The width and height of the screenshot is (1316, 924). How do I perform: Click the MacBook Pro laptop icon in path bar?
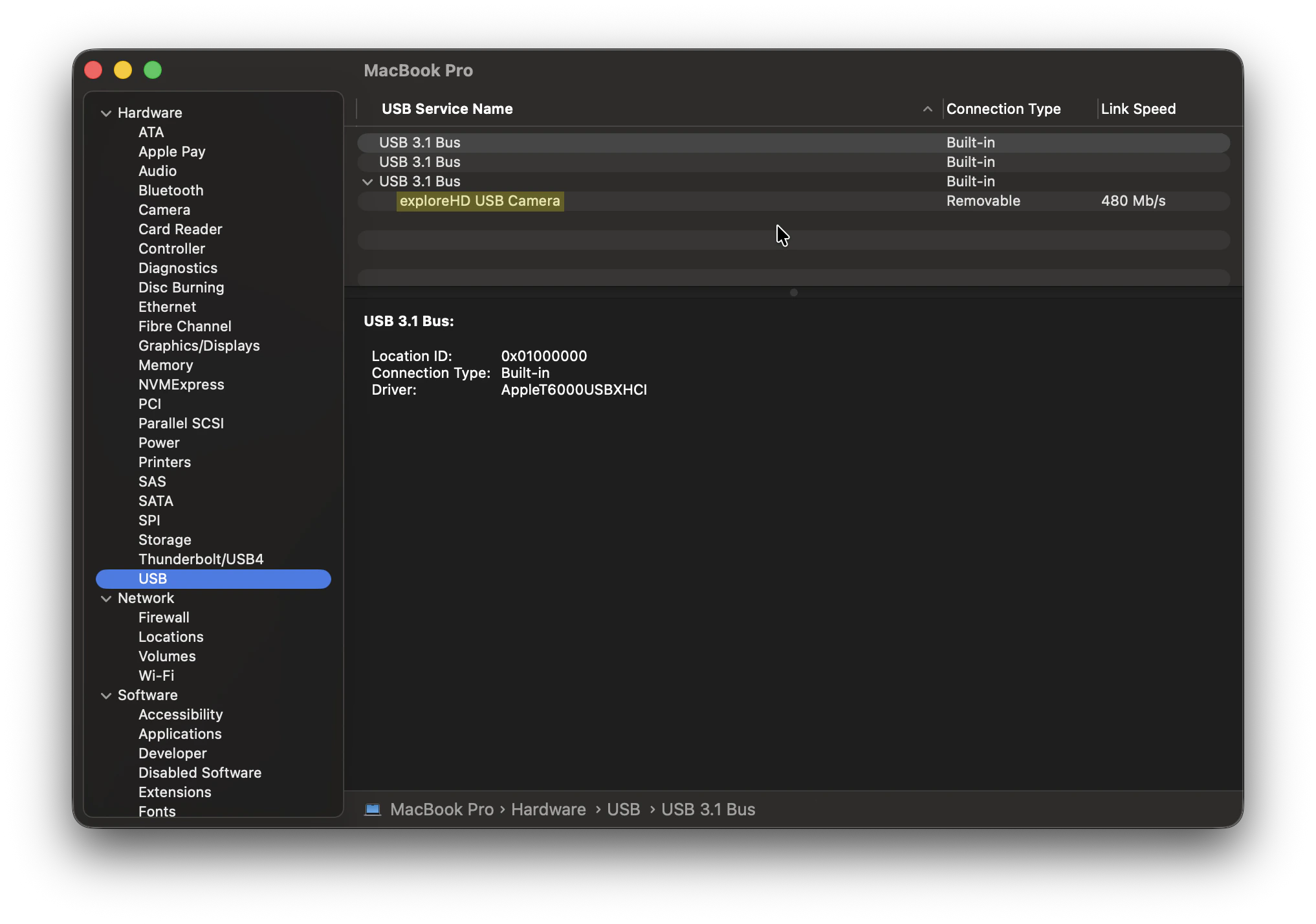point(373,809)
